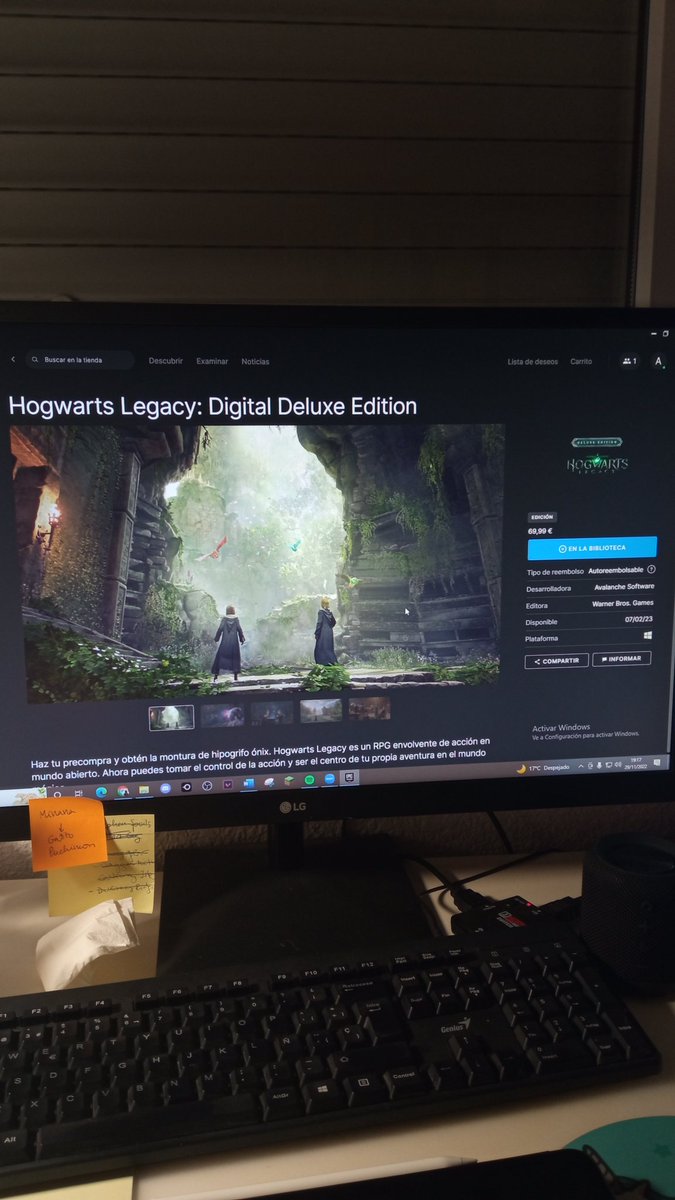Viewport: 675px width, 1200px height.
Task: Open the Noticias tab
Action: point(255,361)
